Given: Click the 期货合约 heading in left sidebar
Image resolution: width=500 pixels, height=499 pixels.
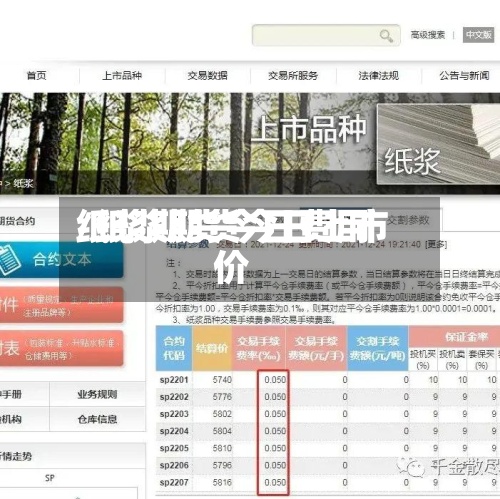Looking at the screenshot, I should [x=17, y=221].
